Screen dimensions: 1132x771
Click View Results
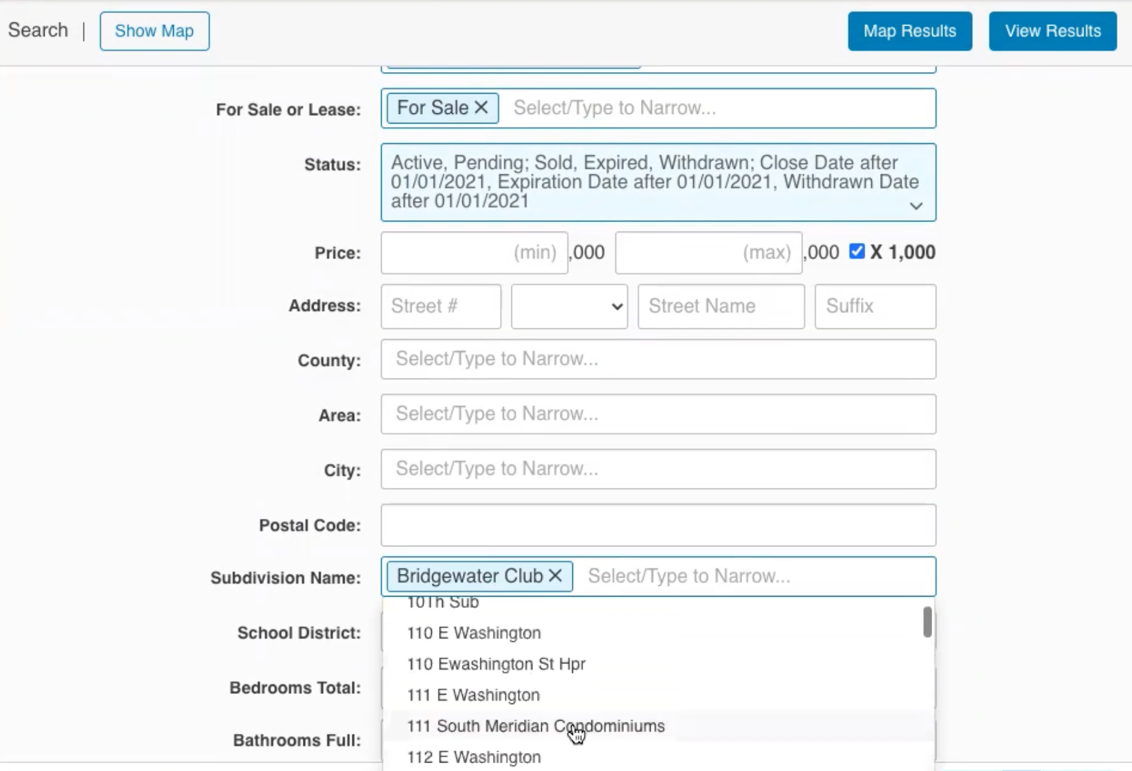[1052, 31]
